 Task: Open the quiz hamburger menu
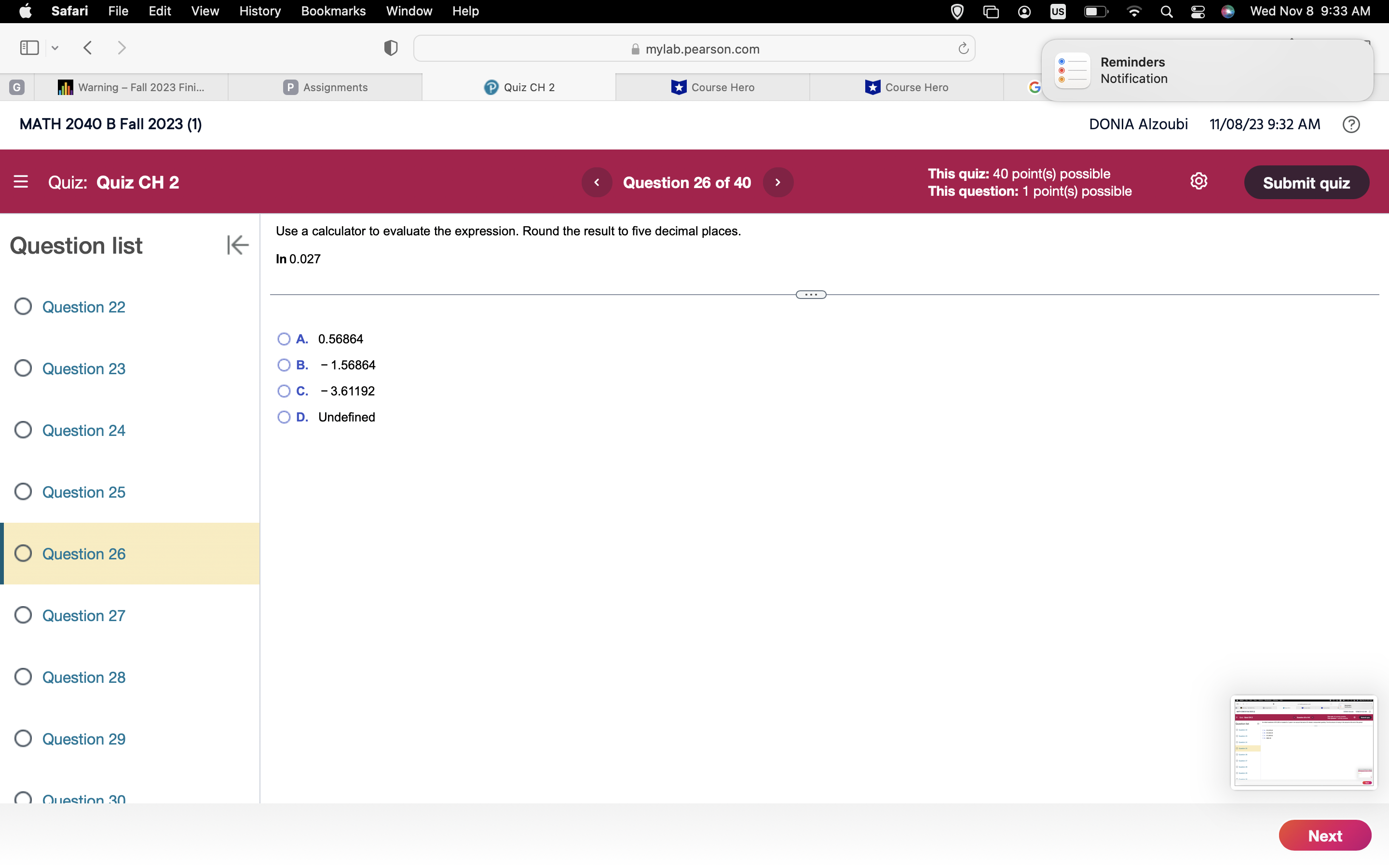[21, 181]
